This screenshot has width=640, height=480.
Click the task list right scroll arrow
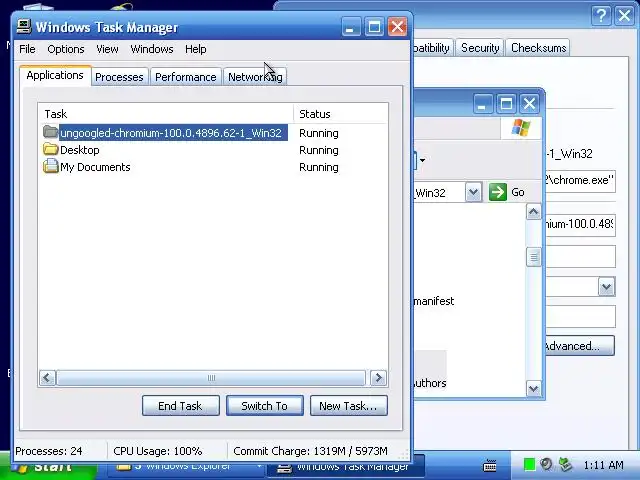pyautogui.click(x=378, y=378)
